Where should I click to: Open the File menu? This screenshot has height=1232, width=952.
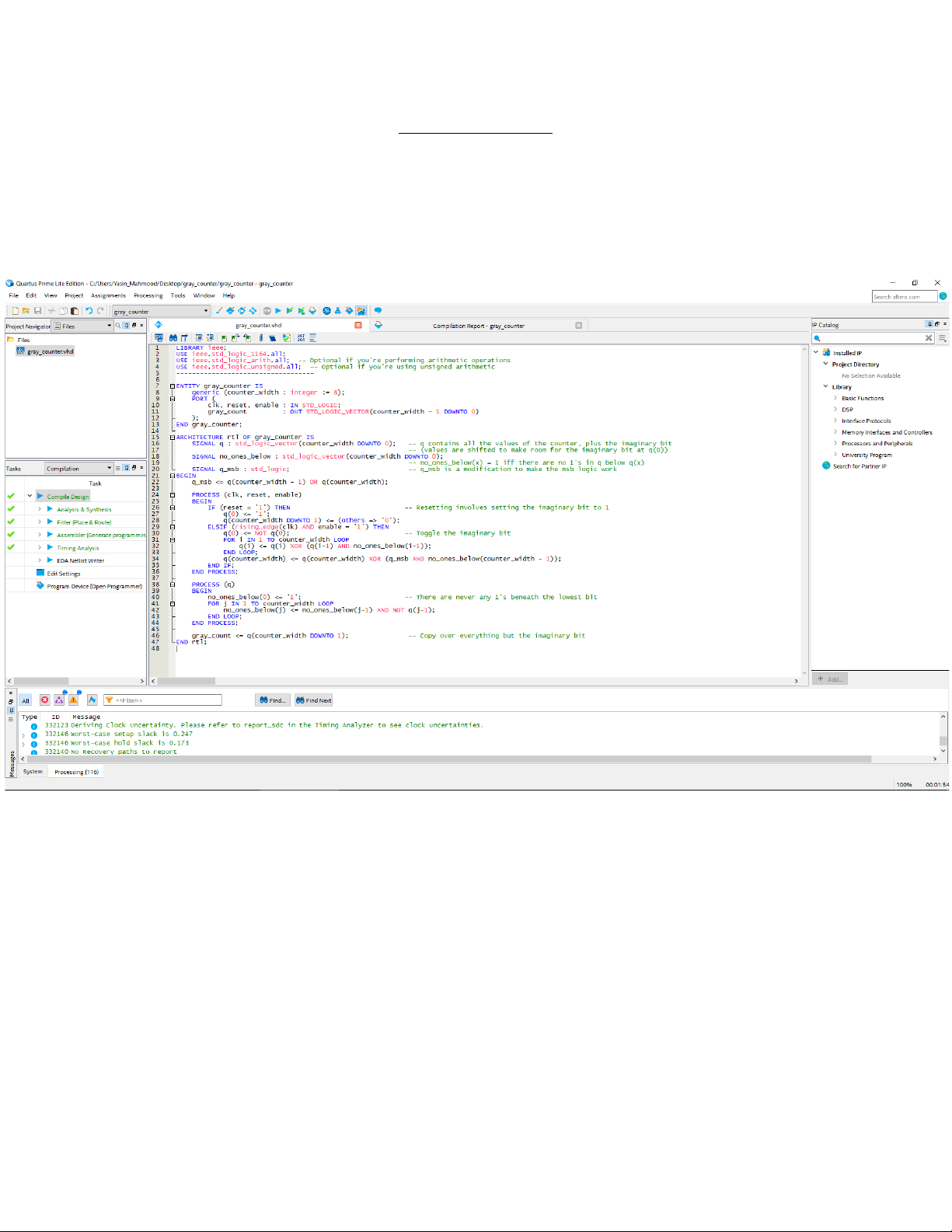[x=13, y=295]
